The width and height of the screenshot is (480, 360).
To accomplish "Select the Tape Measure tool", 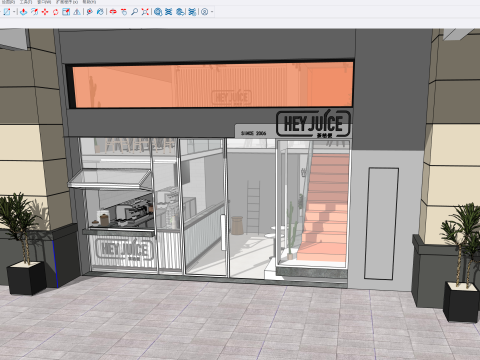I will pos(89,12).
